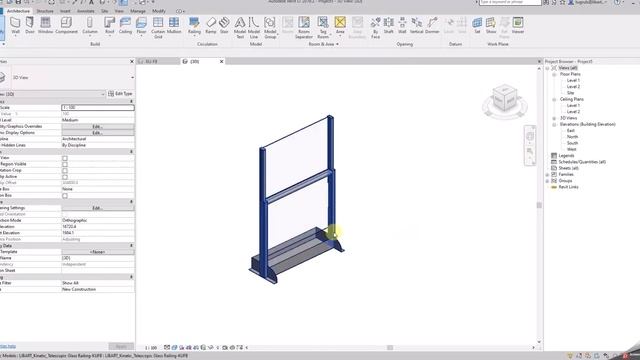
Task: Expand the 3D Views tree node
Action: click(554, 118)
